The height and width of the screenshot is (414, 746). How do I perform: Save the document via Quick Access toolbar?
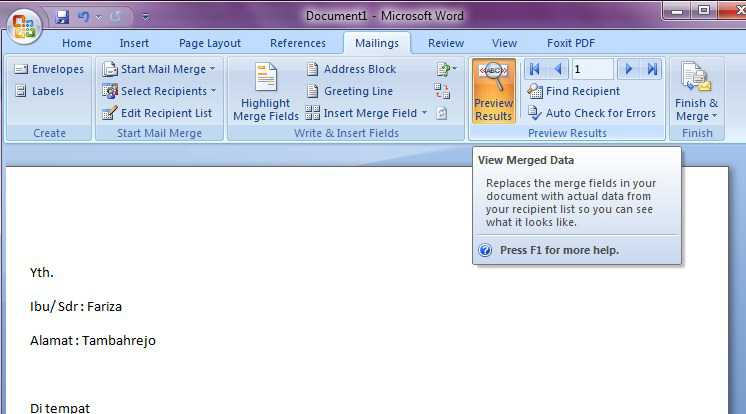[62, 17]
